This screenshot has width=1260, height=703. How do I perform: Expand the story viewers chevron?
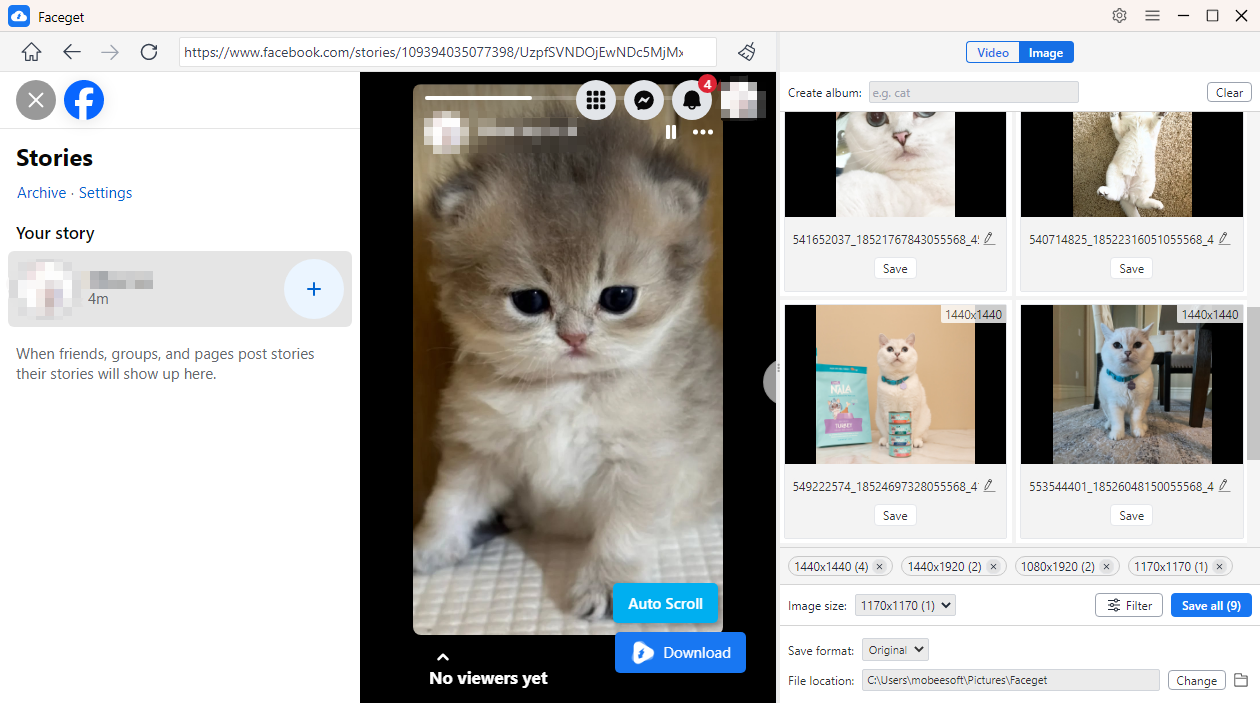pyautogui.click(x=443, y=657)
